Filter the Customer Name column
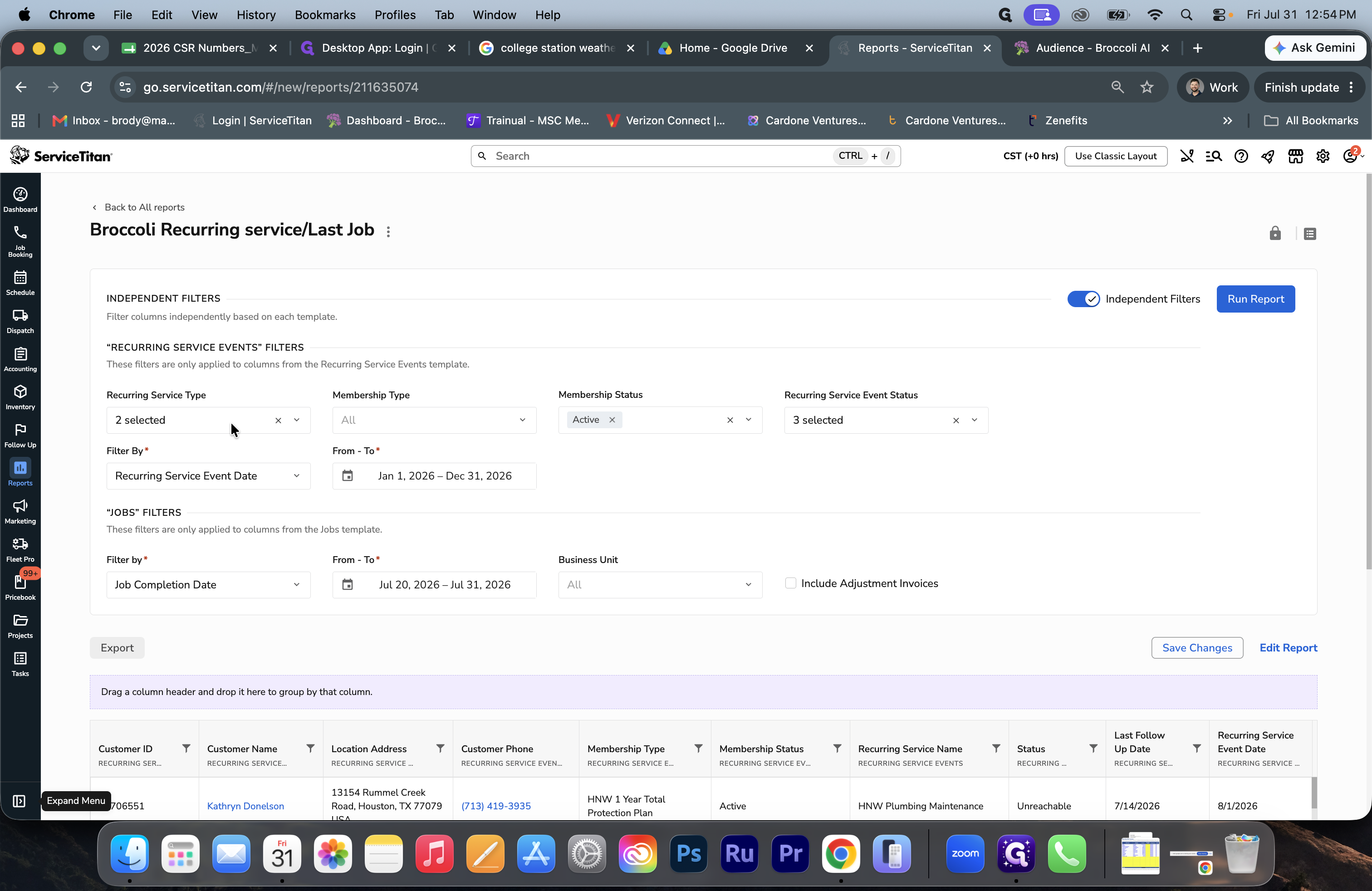The width and height of the screenshot is (1372, 891). coord(310,748)
